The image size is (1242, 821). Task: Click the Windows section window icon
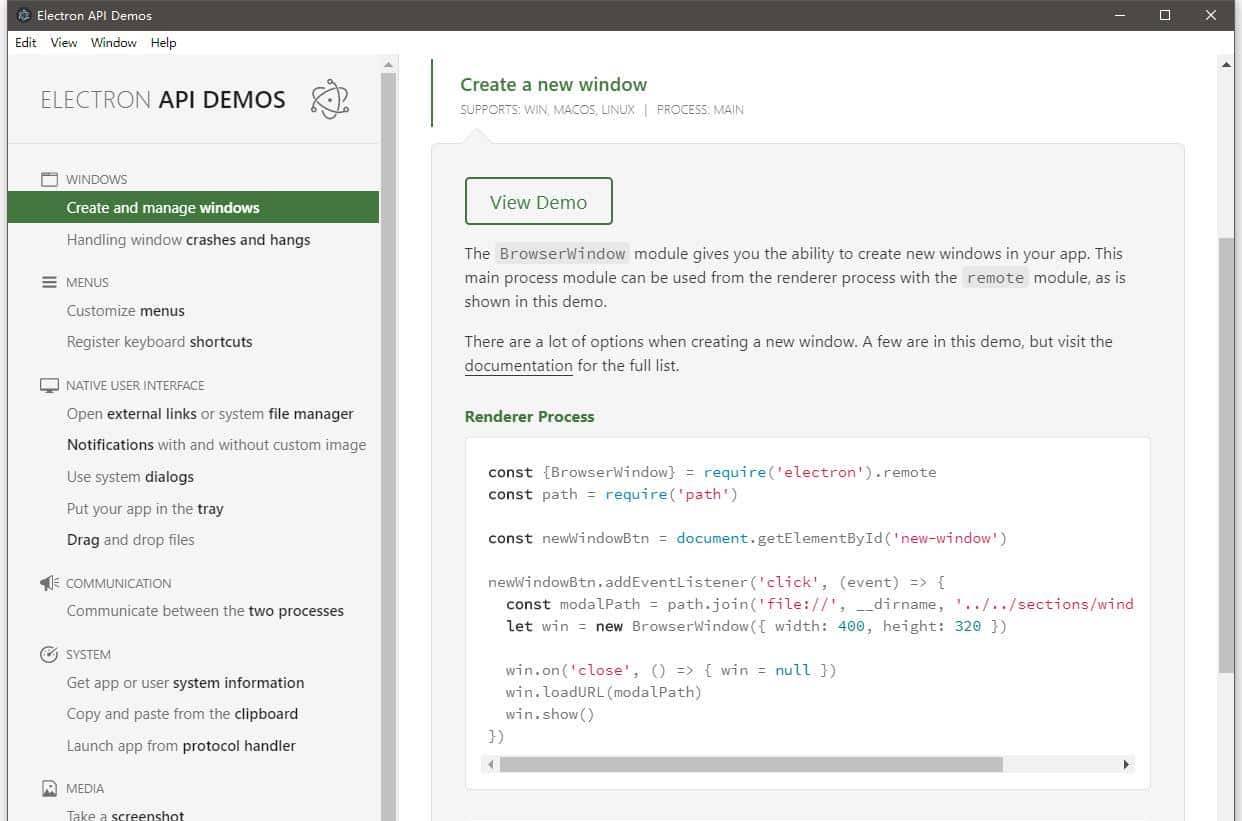[x=49, y=180]
